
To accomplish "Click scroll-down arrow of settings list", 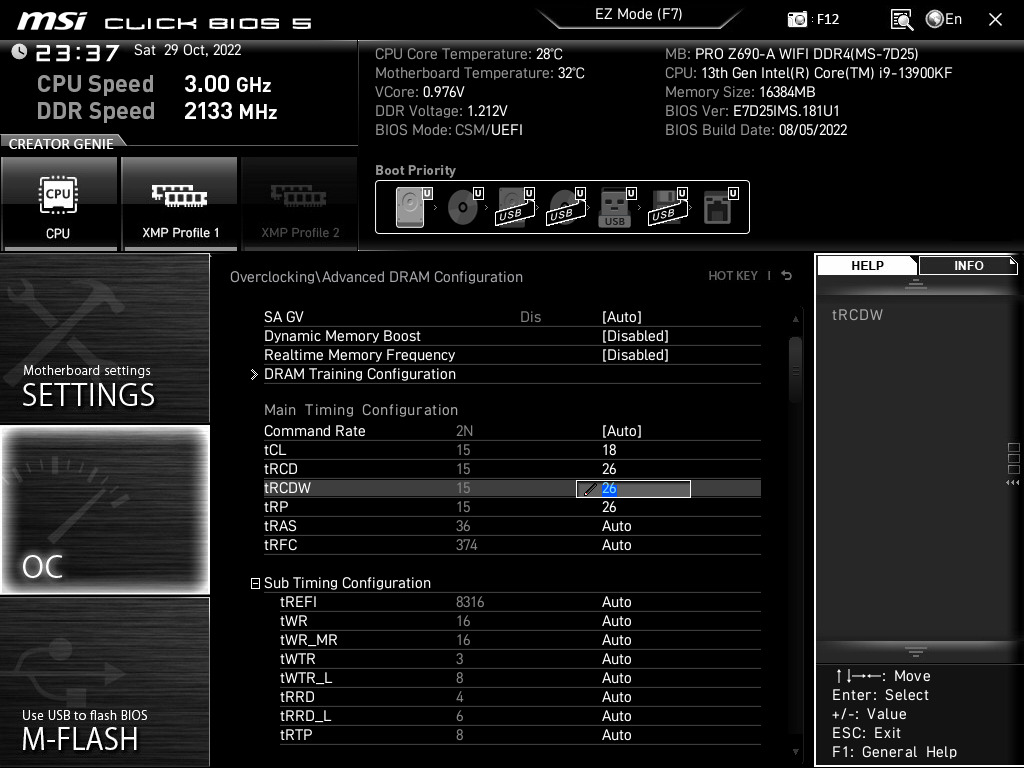I will coord(795,752).
